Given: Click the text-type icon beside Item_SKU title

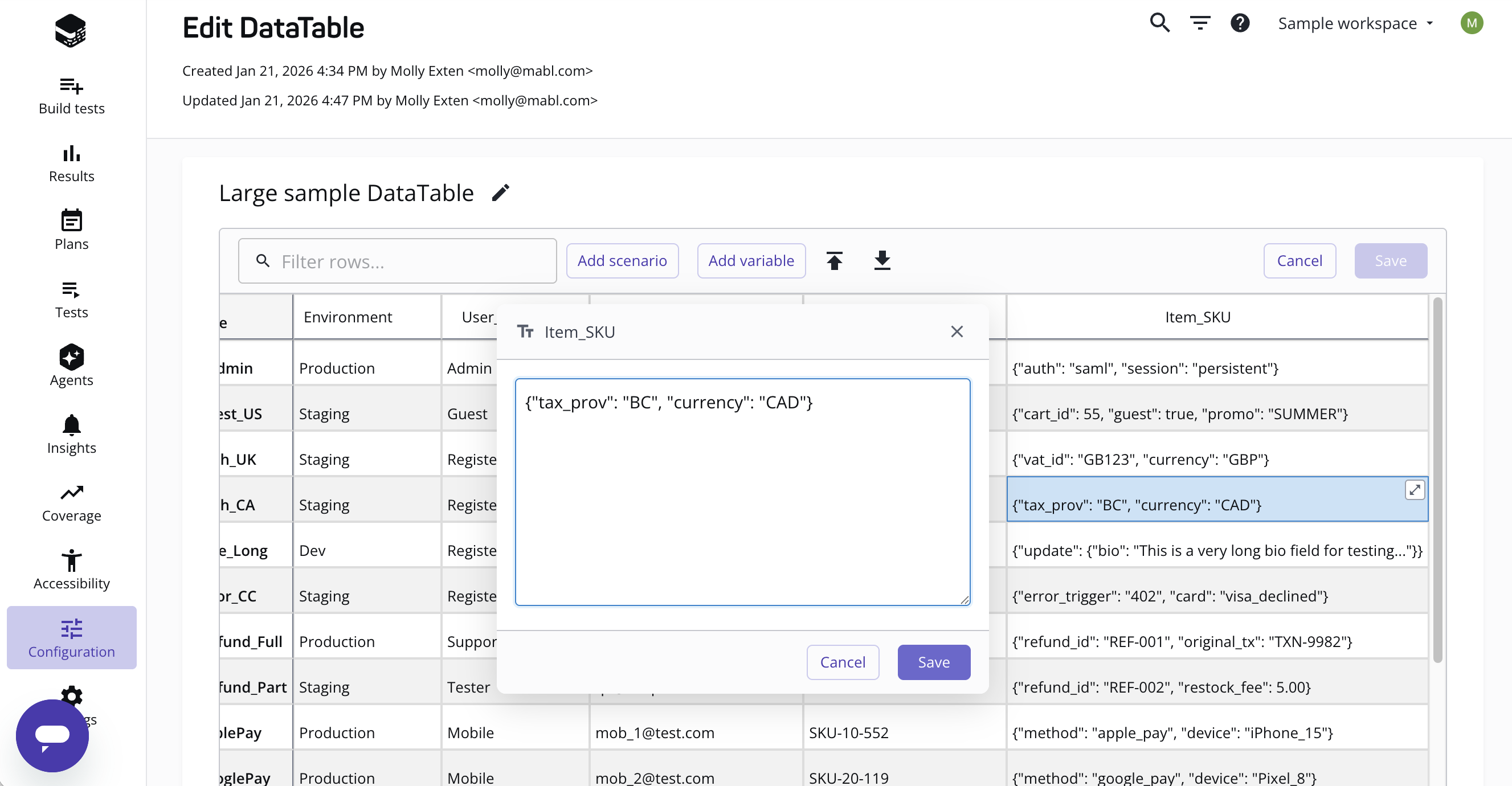Looking at the screenshot, I should click(x=525, y=331).
